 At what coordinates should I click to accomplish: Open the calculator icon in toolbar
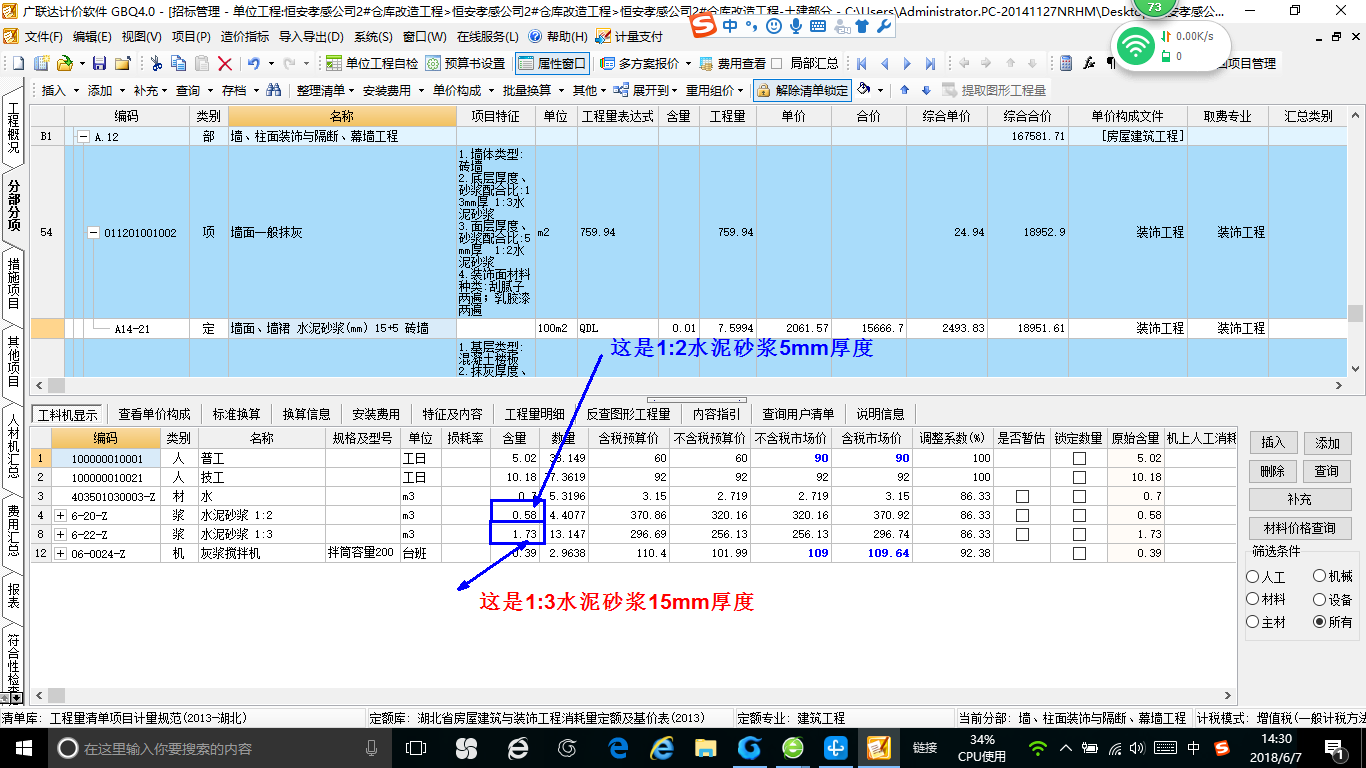point(1066,64)
